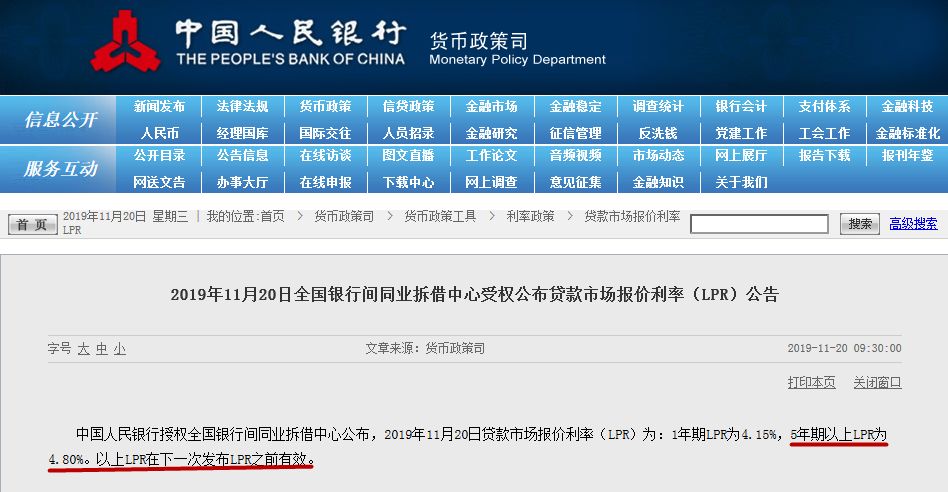Click the 服务互动 section header
This screenshot has height=492, width=948.
pos(60,169)
